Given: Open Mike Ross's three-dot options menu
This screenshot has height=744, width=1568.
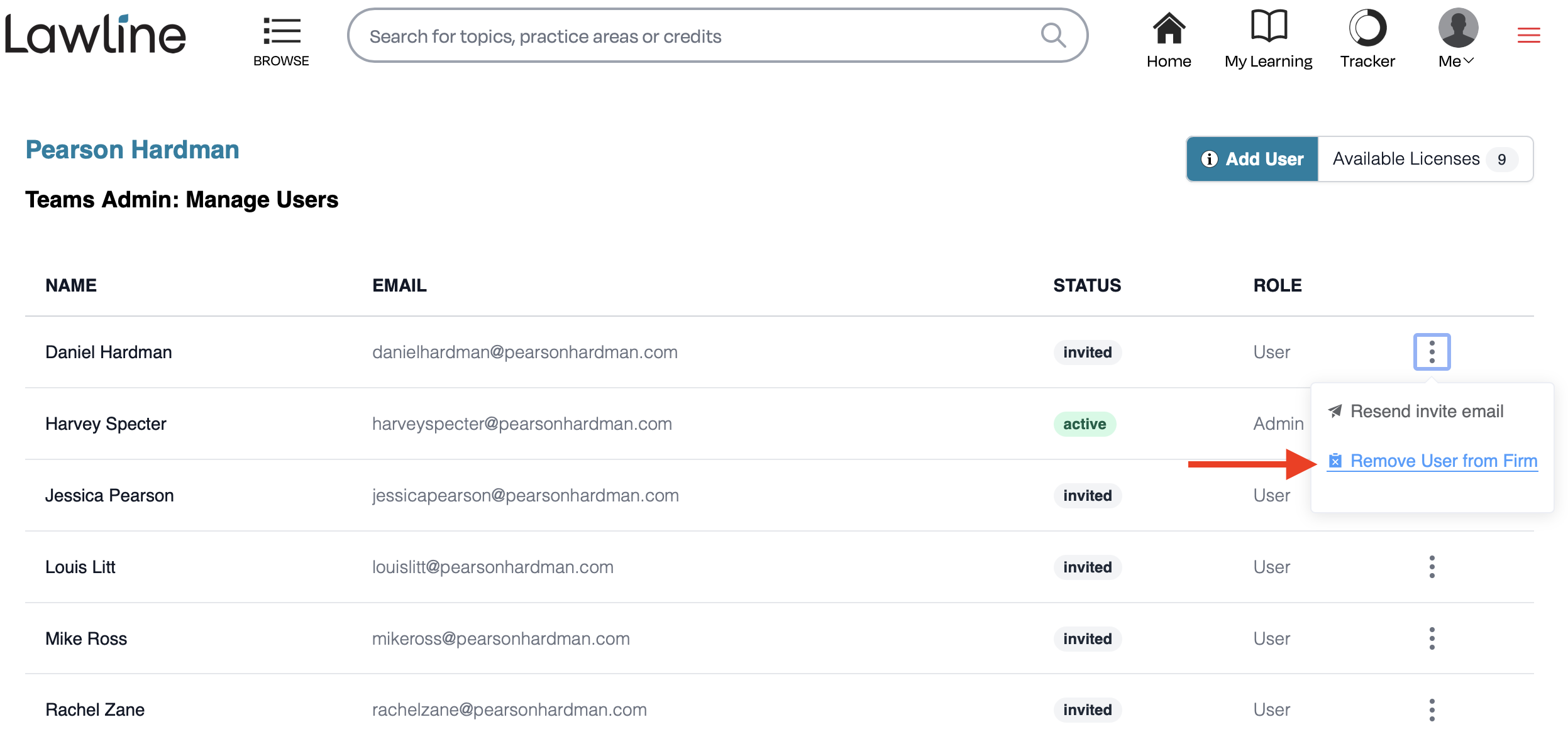Looking at the screenshot, I should tap(1432, 638).
